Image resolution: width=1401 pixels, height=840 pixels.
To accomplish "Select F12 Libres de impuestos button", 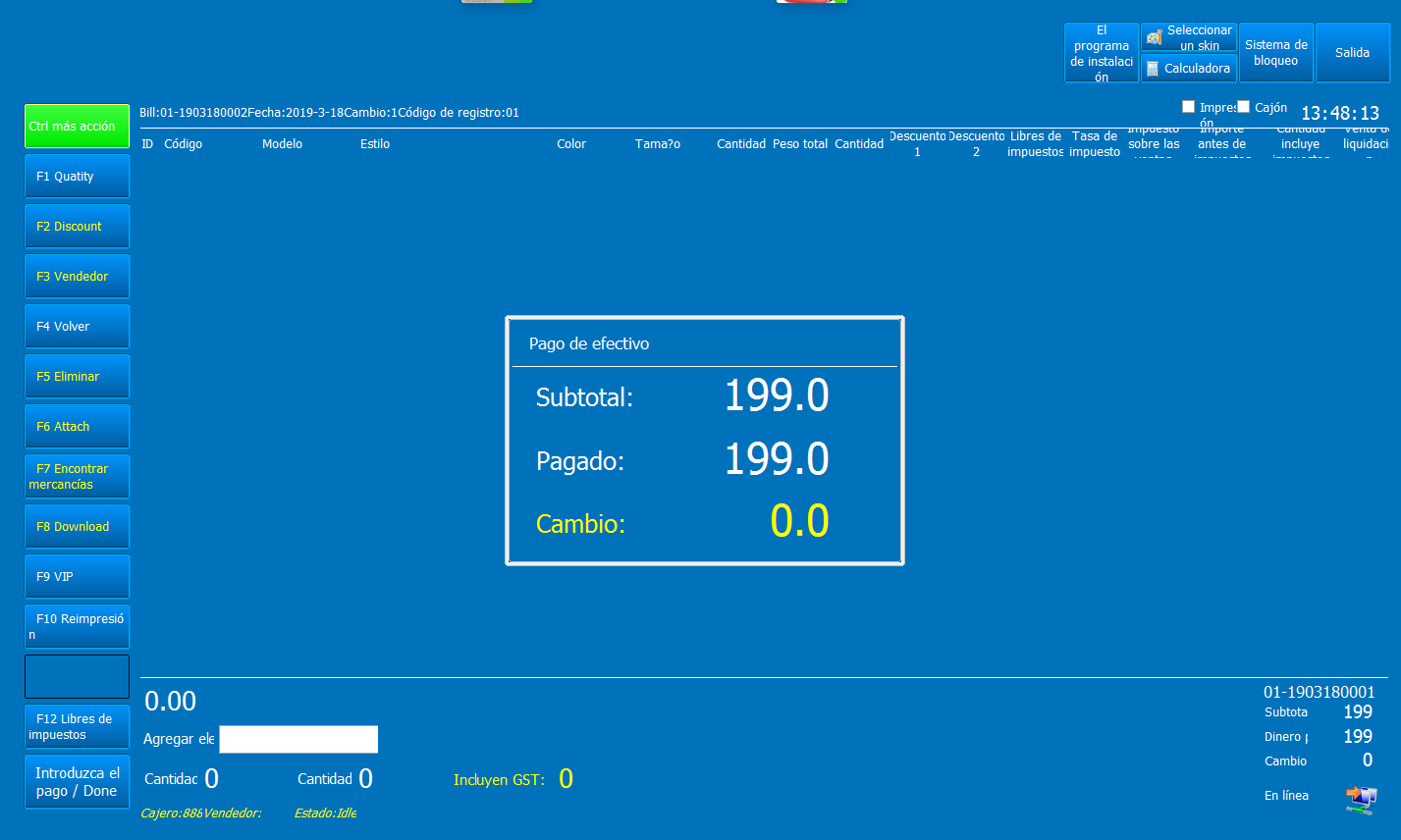I will coord(77,727).
